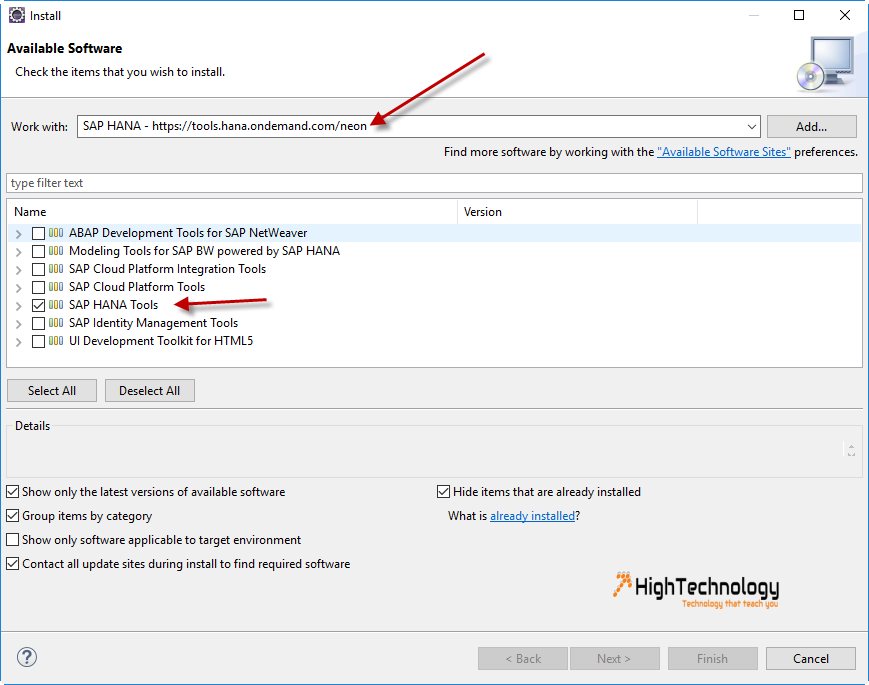Image resolution: width=869 pixels, height=685 pixels.
Task: Click the UI Development Toolkit for HTML5 category icon
Action: click(56, 341)
